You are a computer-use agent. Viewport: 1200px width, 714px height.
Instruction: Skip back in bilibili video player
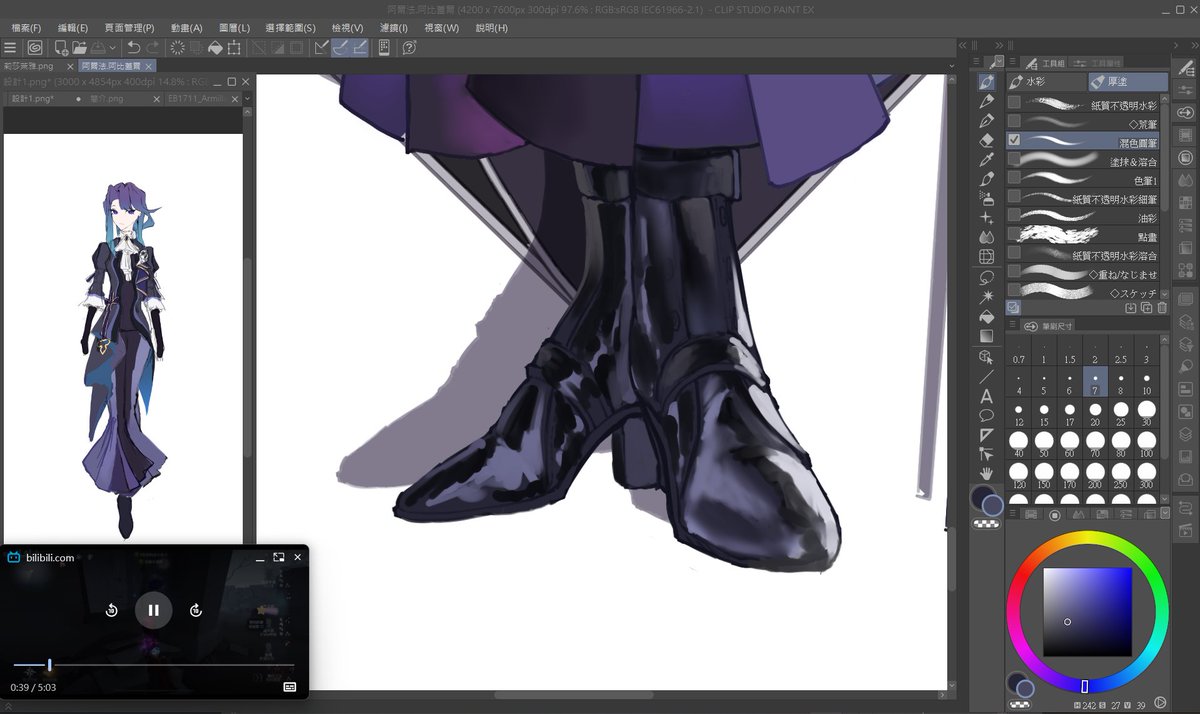click(112, 610)
